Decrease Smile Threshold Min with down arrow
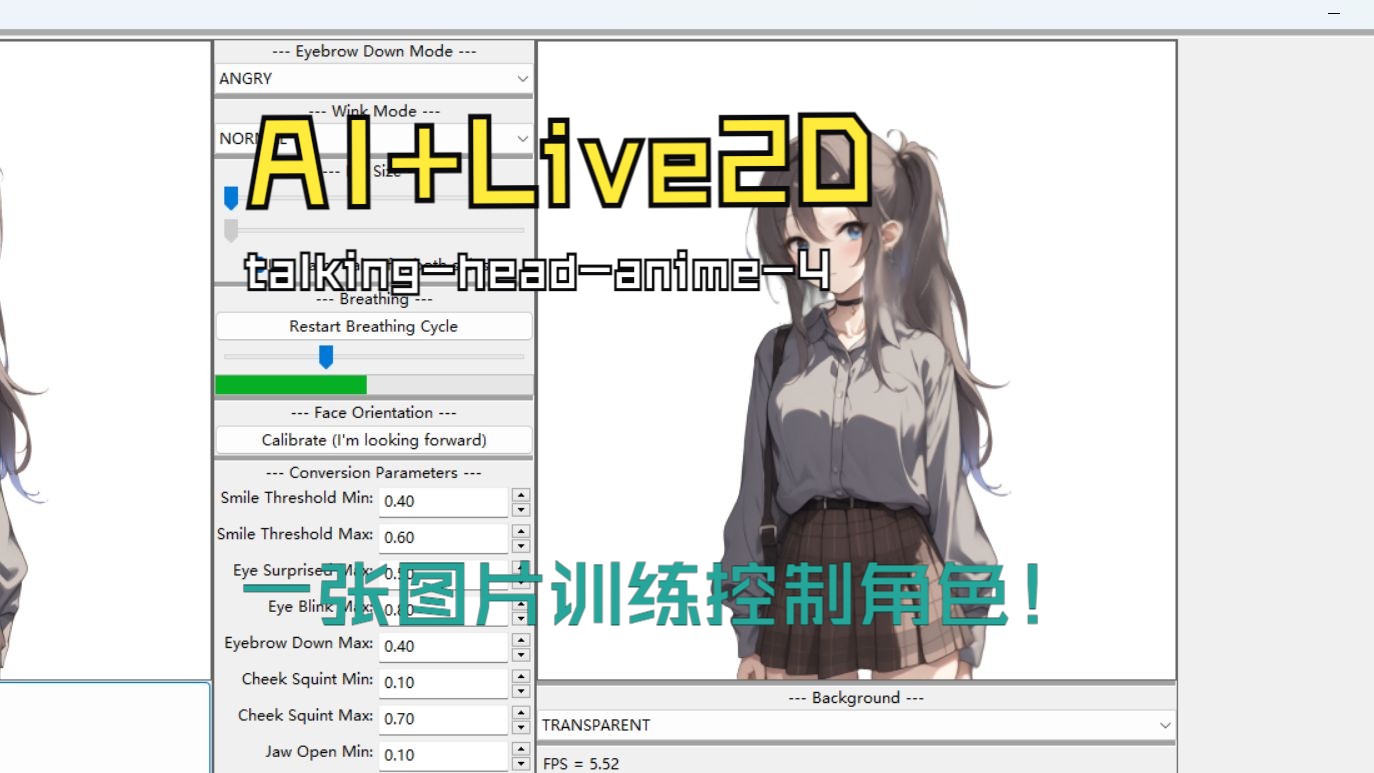The height and width of the screenshot is (773, 1374). (x=520, y=509)
